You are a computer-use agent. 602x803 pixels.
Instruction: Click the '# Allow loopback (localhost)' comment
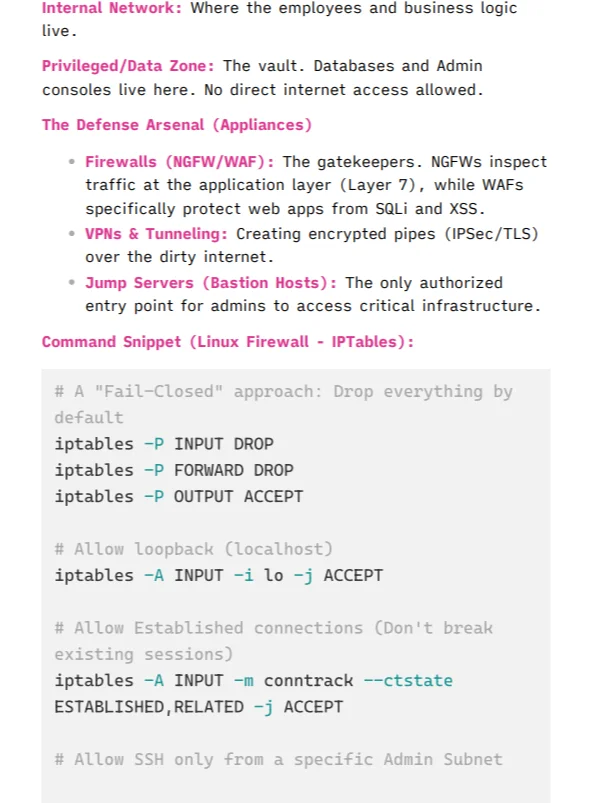point(194,549)
